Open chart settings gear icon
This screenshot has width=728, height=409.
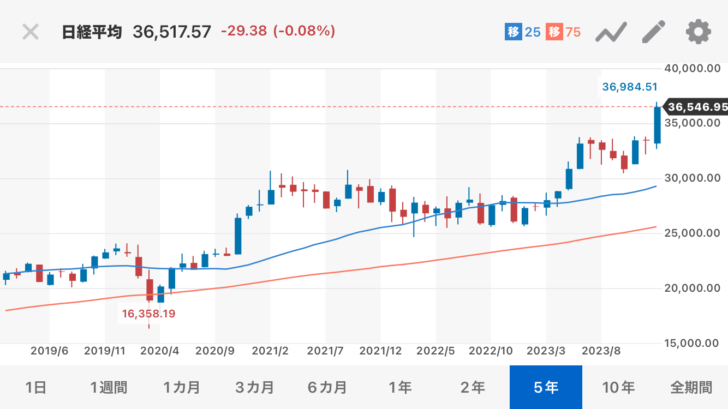pos(697,32)
